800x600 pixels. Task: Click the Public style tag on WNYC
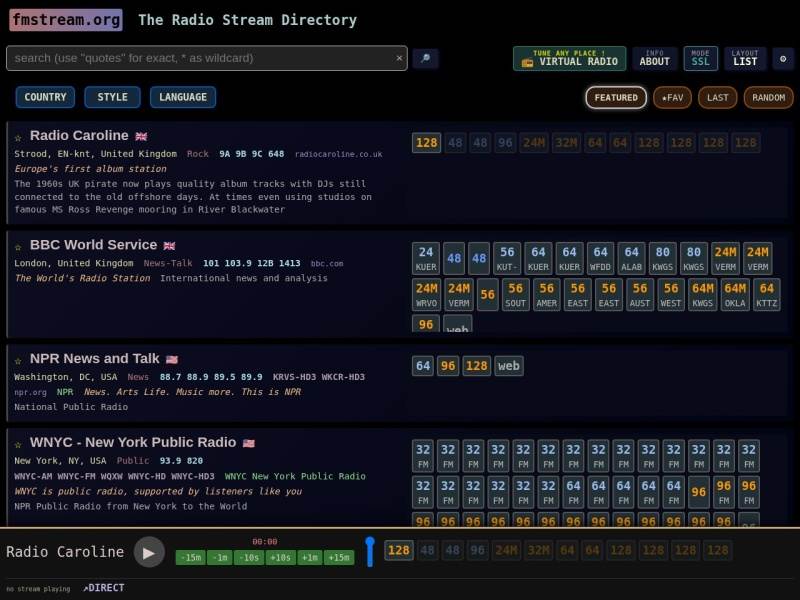pos(133,461)
